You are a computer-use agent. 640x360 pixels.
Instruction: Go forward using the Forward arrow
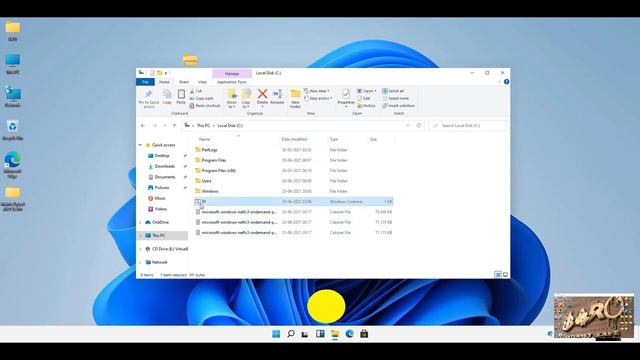155,126
